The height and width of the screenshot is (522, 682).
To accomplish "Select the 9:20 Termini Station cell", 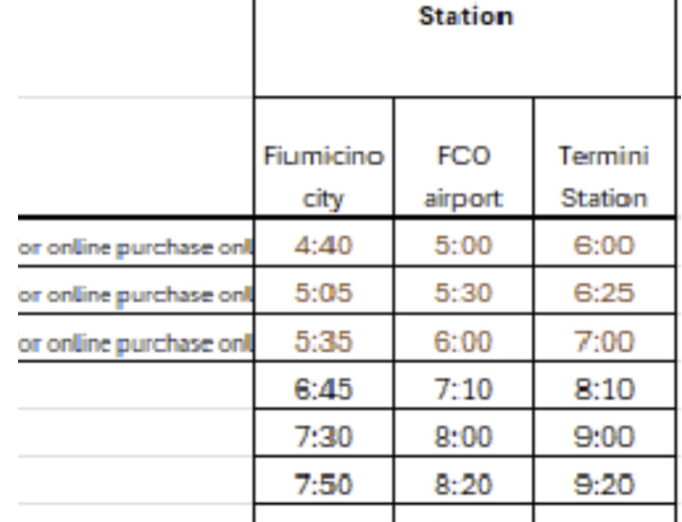I will click(603, 483).
